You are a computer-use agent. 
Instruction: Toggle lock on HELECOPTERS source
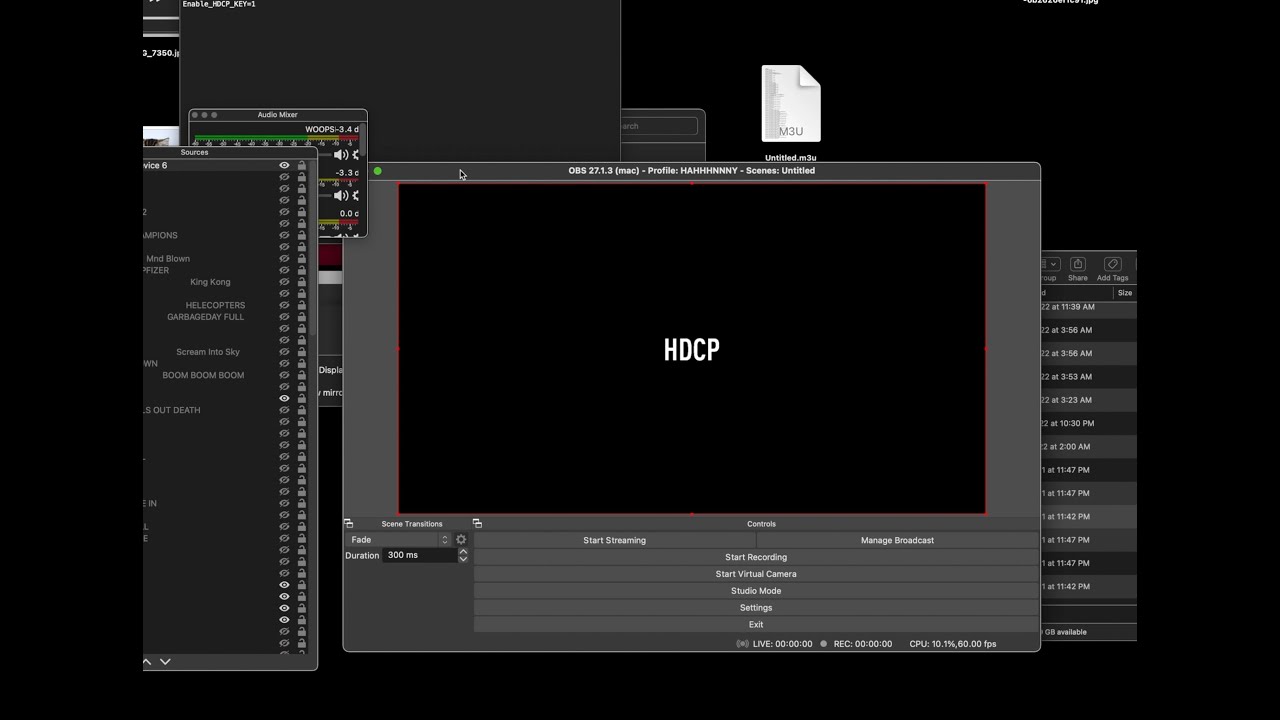[x=301, y=305]
